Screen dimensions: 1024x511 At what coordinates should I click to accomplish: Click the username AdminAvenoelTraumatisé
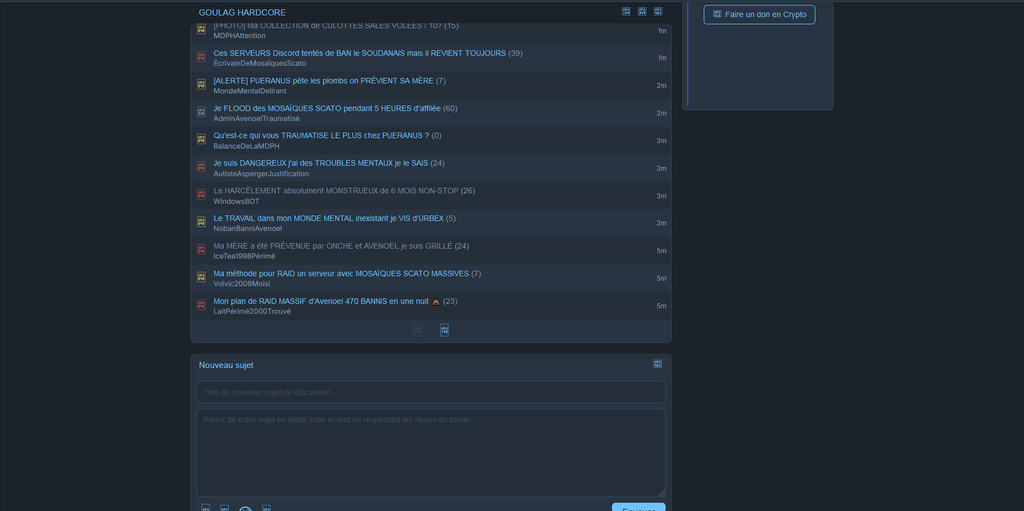coord(257,119)
